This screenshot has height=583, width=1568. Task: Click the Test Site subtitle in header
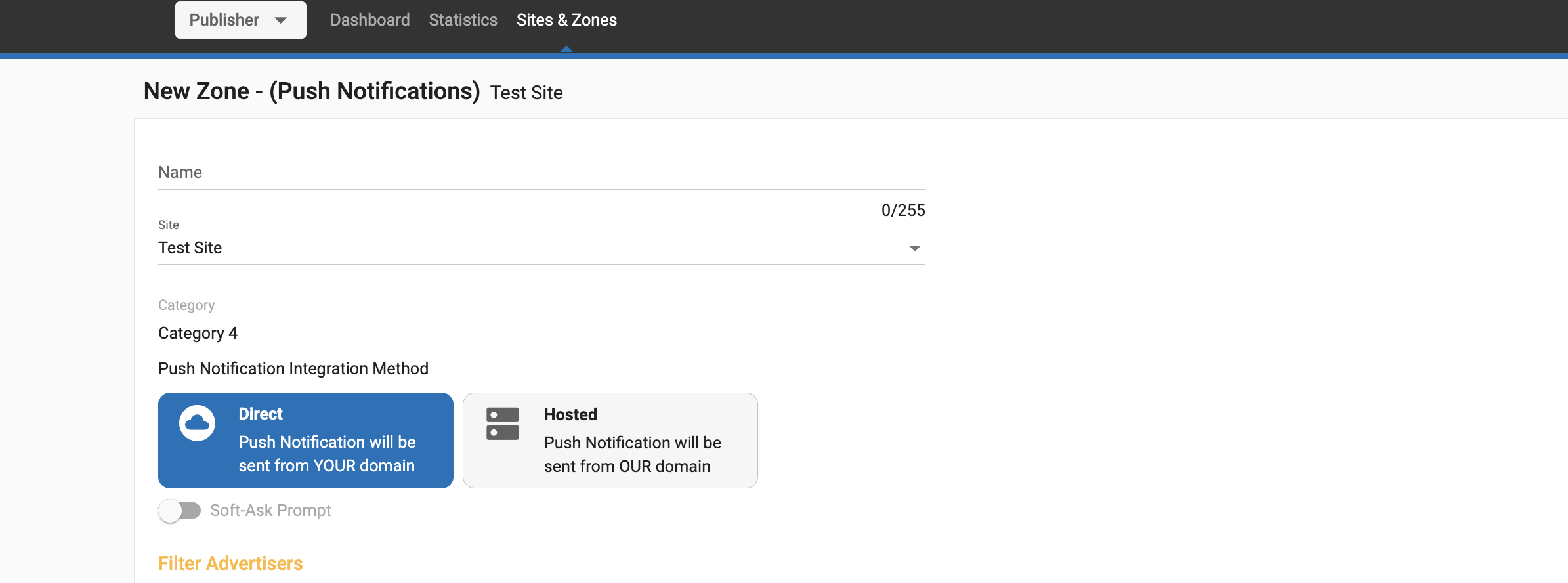coord(526,93)
